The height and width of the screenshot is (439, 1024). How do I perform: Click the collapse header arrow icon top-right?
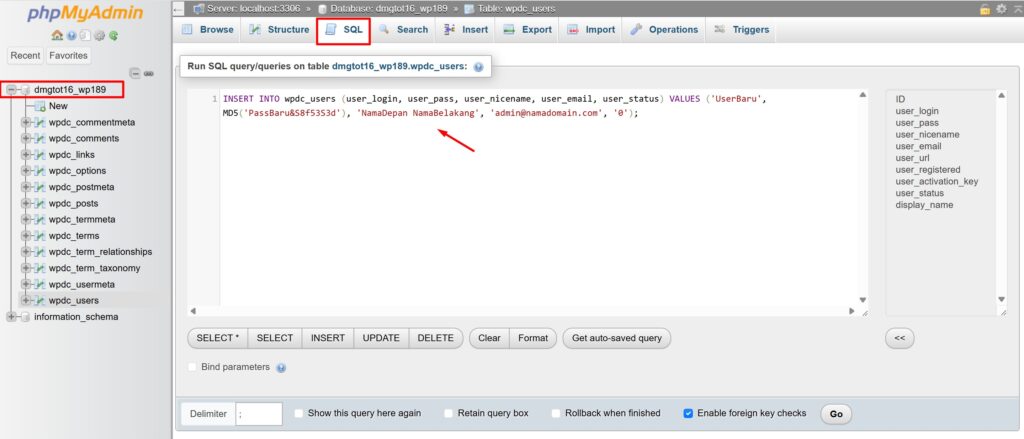point(1016,8)
